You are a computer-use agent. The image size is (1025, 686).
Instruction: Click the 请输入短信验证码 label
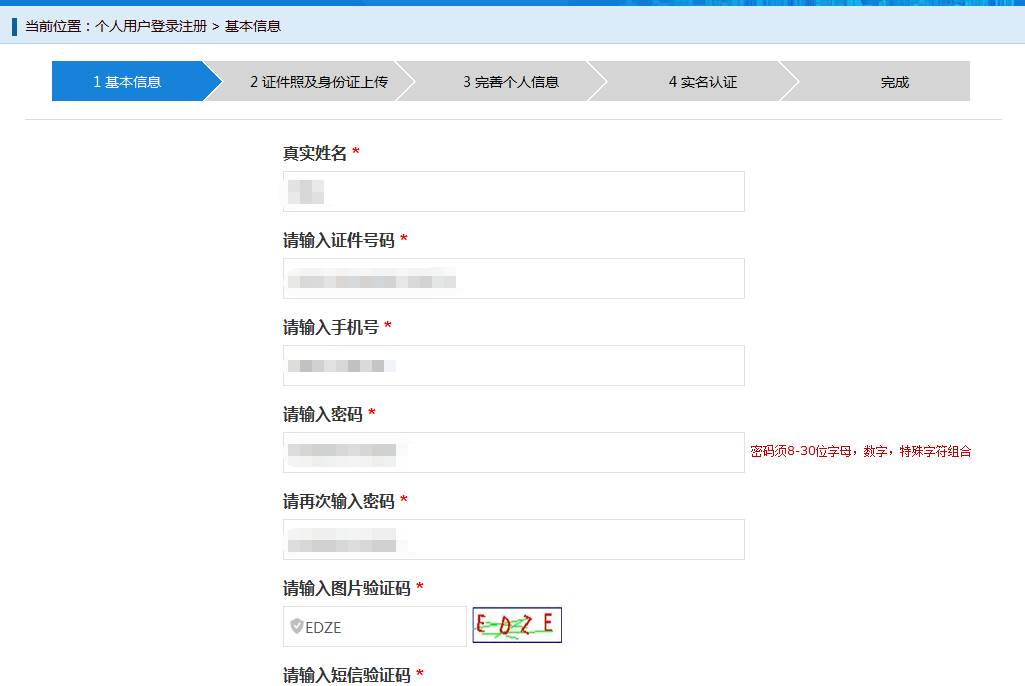click(x=345, y=675)
